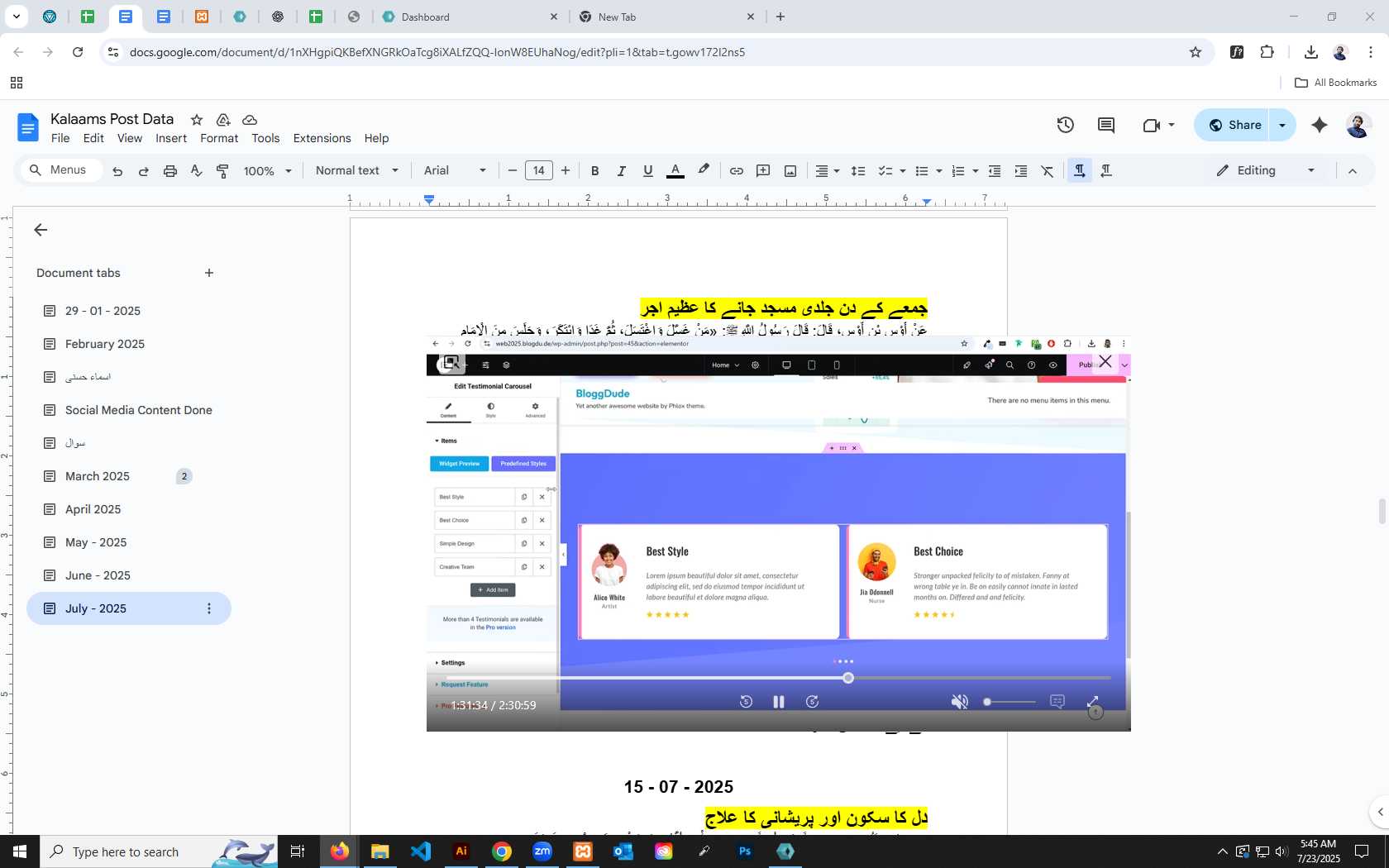Insert image from the toolbar
1389x868 pixels.
click(790, 171)
